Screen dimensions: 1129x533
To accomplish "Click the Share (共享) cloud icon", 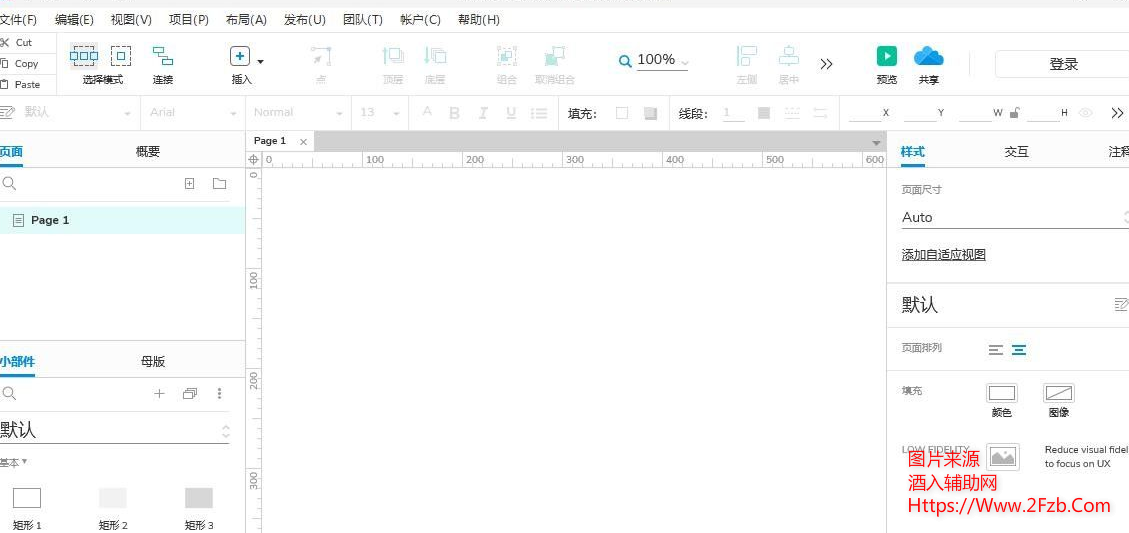I will pos(928,56).
